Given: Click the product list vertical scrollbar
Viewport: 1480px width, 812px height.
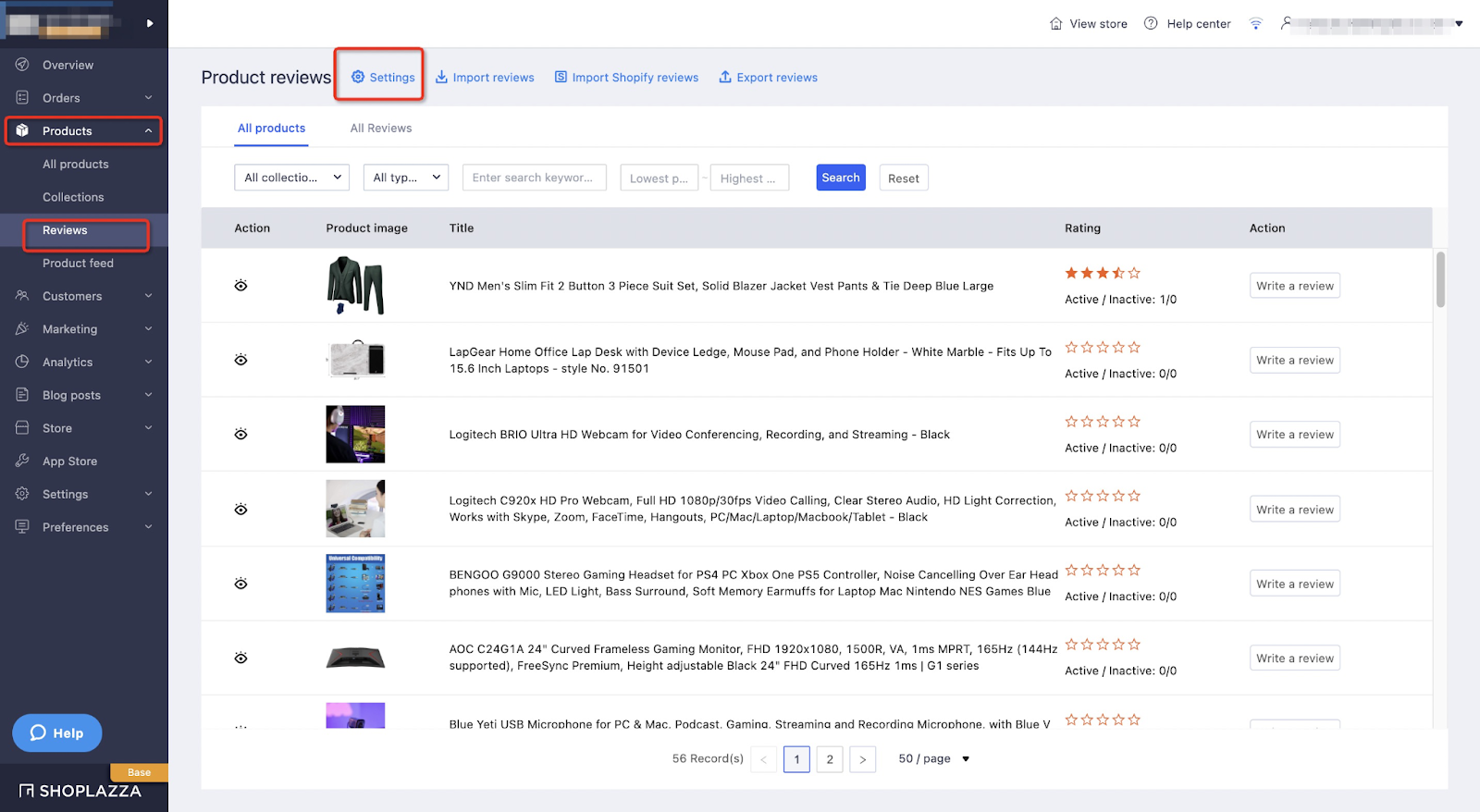Looking at the screenshot, I should point(1440,279).
